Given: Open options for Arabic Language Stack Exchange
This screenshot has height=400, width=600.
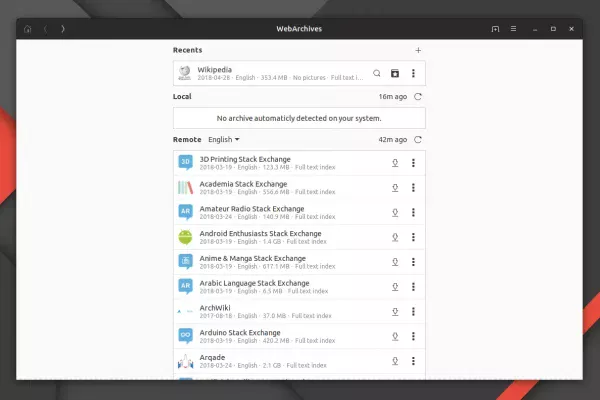Looking at the screenshot, I should click(x=413, y=287).
